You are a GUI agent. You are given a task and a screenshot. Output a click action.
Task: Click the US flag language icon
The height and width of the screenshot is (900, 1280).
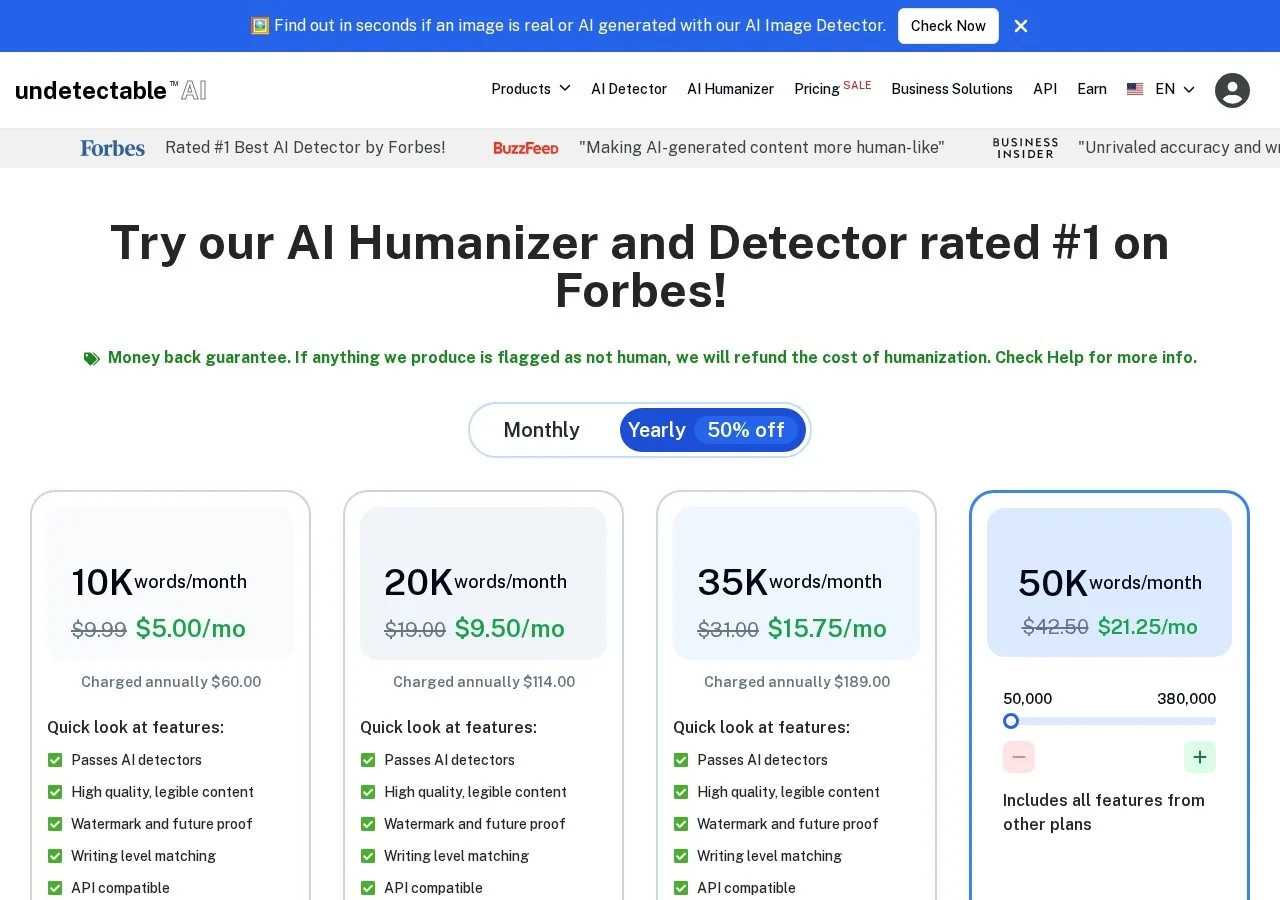tap(1135, 89)
